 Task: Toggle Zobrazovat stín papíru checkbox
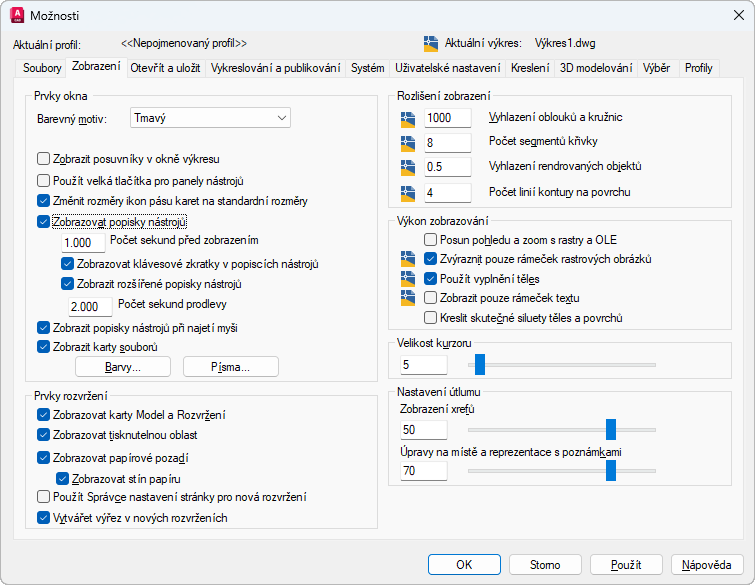[x=63, y=479]
